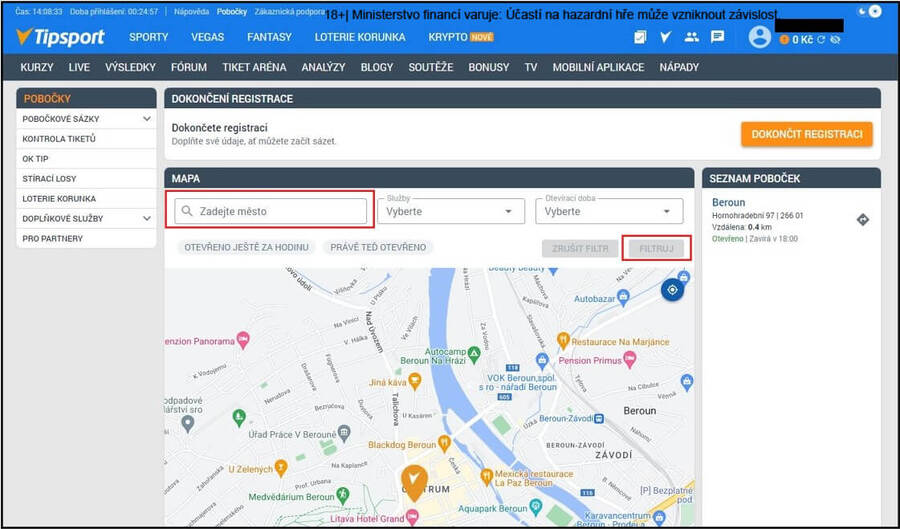Click the orange Tipsport branch map pin
Screen dimensions: 900x529
pyautogui.click(x=414, y=482)
